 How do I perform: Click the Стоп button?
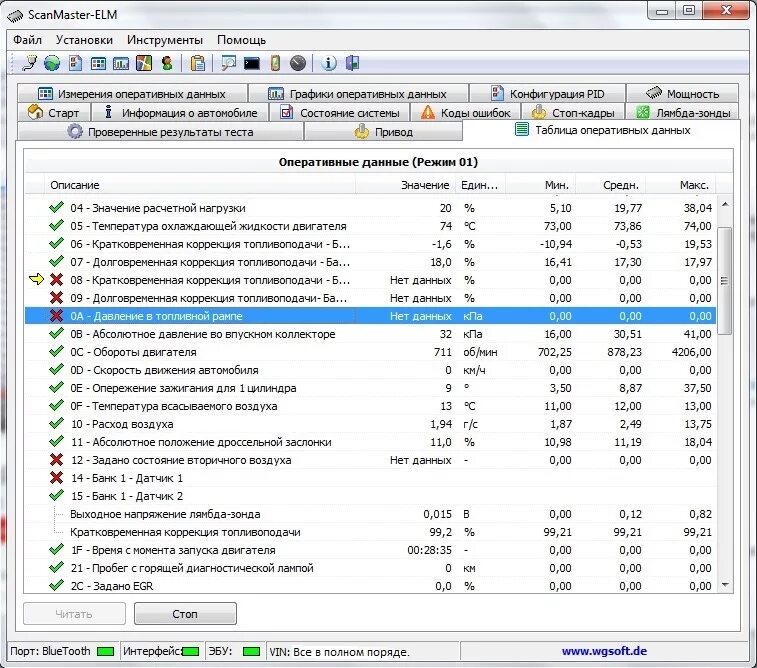click(185, 613)
